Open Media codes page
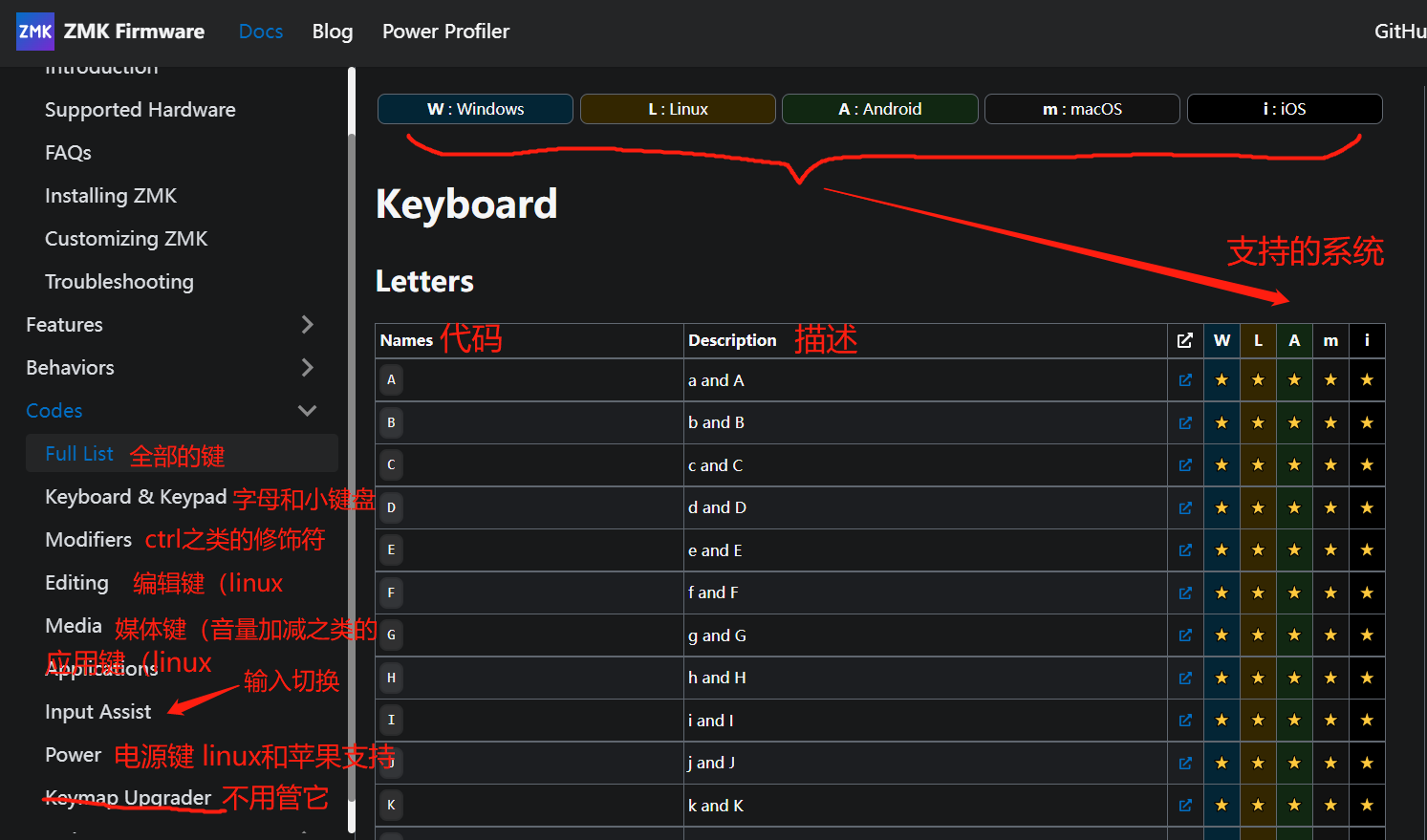 74,626
